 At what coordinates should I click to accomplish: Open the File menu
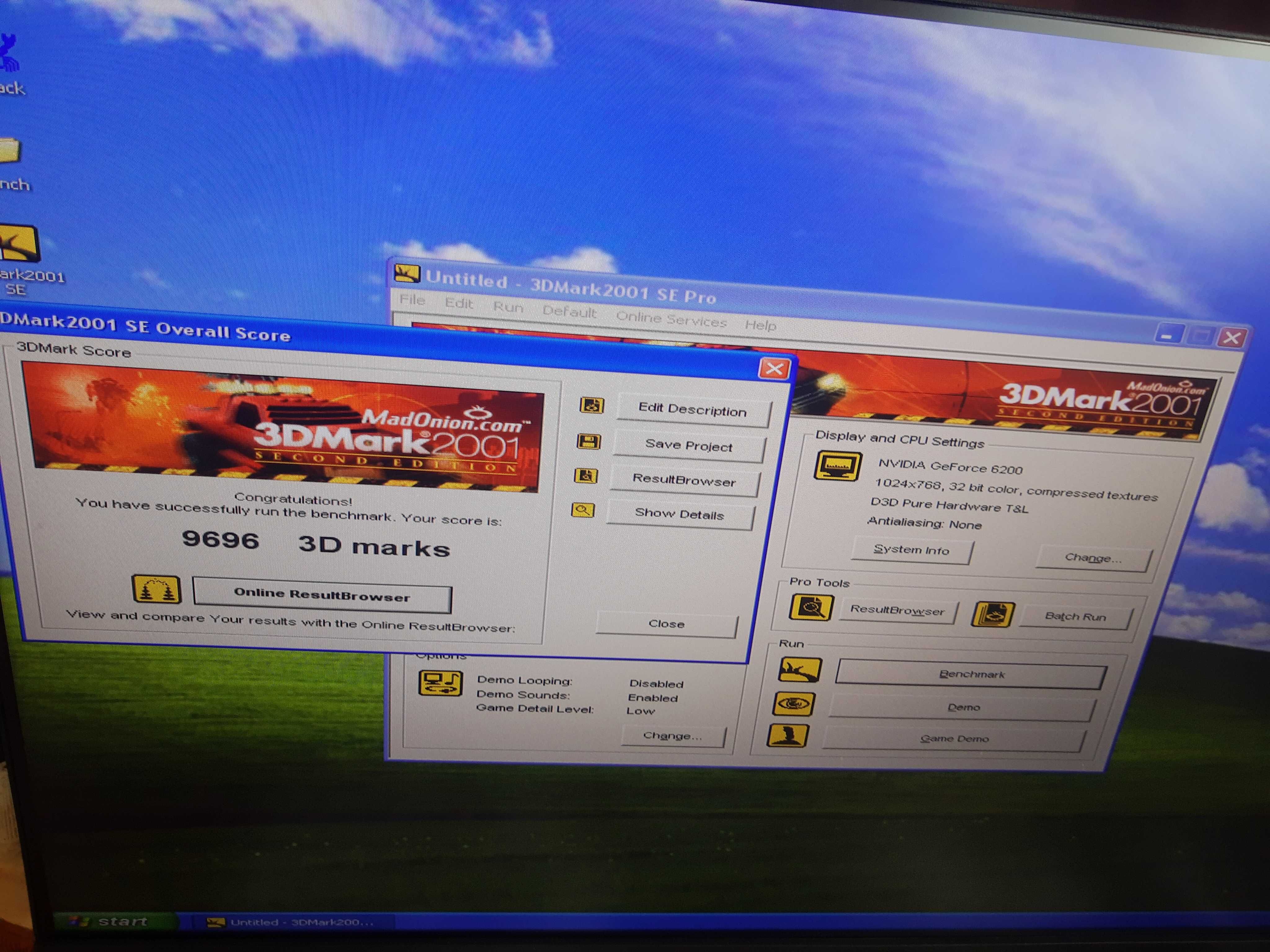coord(412,300)
